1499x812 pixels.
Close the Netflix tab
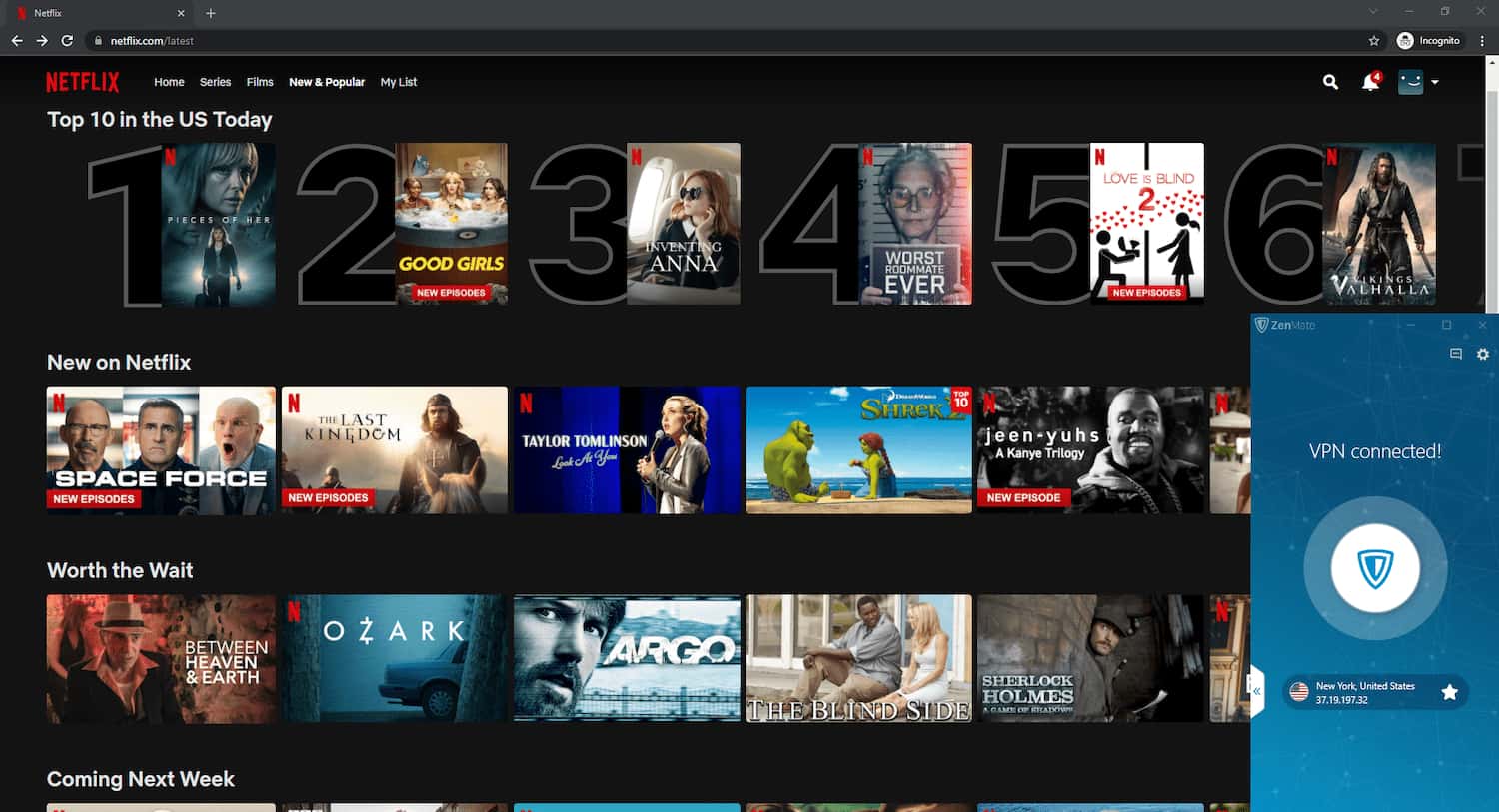coord(181,13)
